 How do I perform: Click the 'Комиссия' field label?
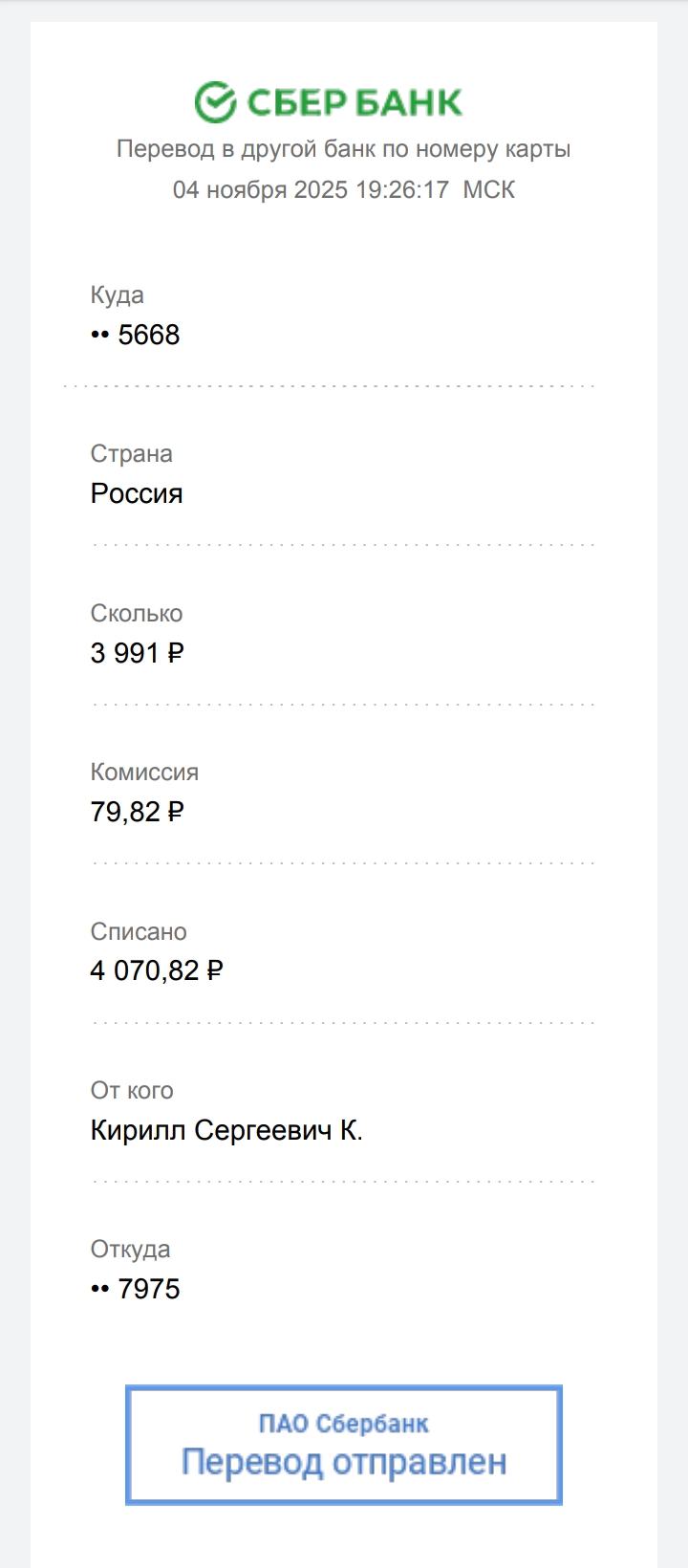pyautogui.click(x=144, y=772)
